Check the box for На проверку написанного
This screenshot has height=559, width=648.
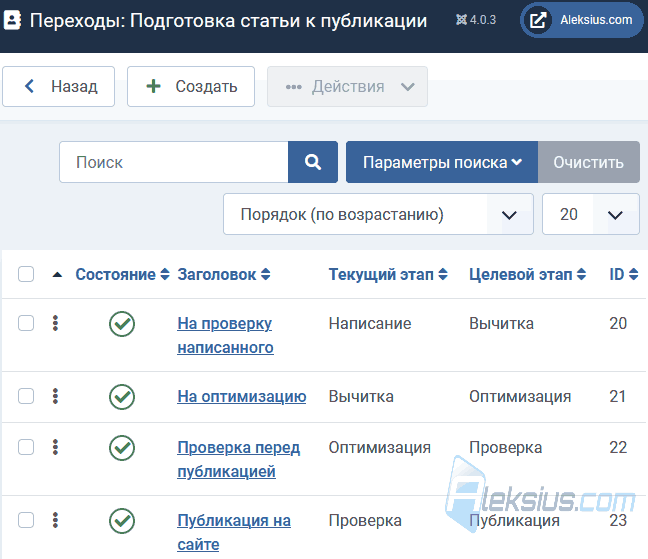click(x=26, y=323)
